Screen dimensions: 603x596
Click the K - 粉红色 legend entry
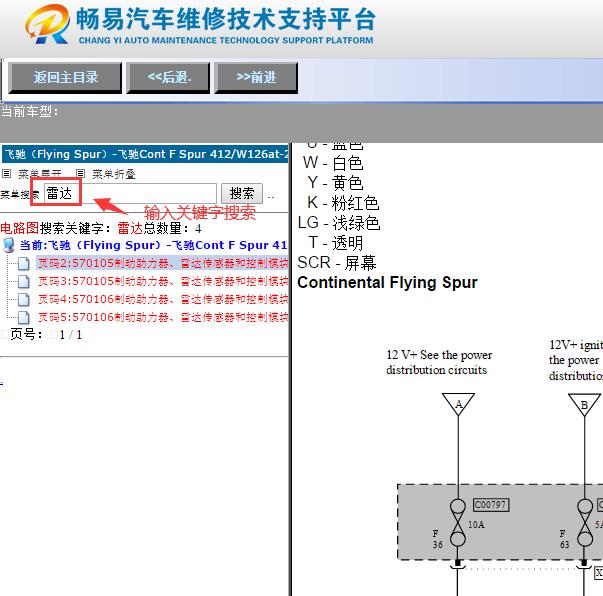(x=343, y=203)
